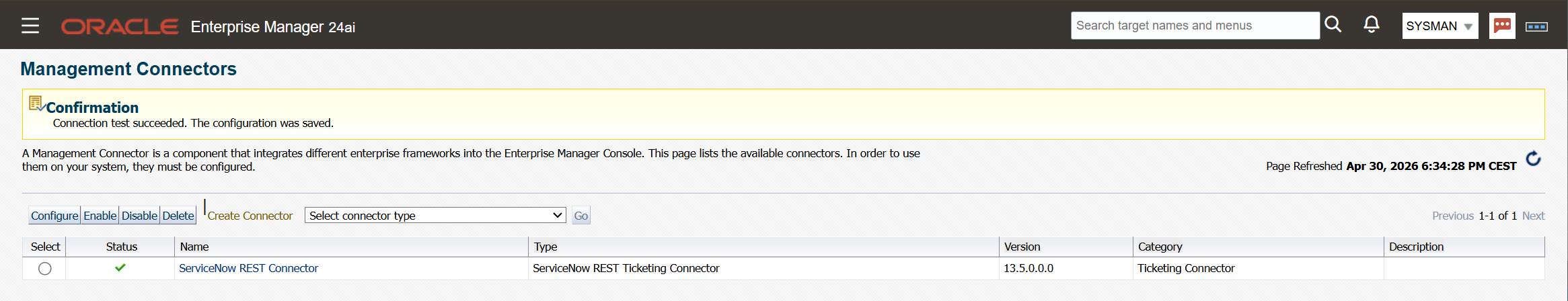Image resolution: width=1568 pixels, height=301 pixels.
Task: Focus the search target names field
Action: click(x=1195, y=26)
